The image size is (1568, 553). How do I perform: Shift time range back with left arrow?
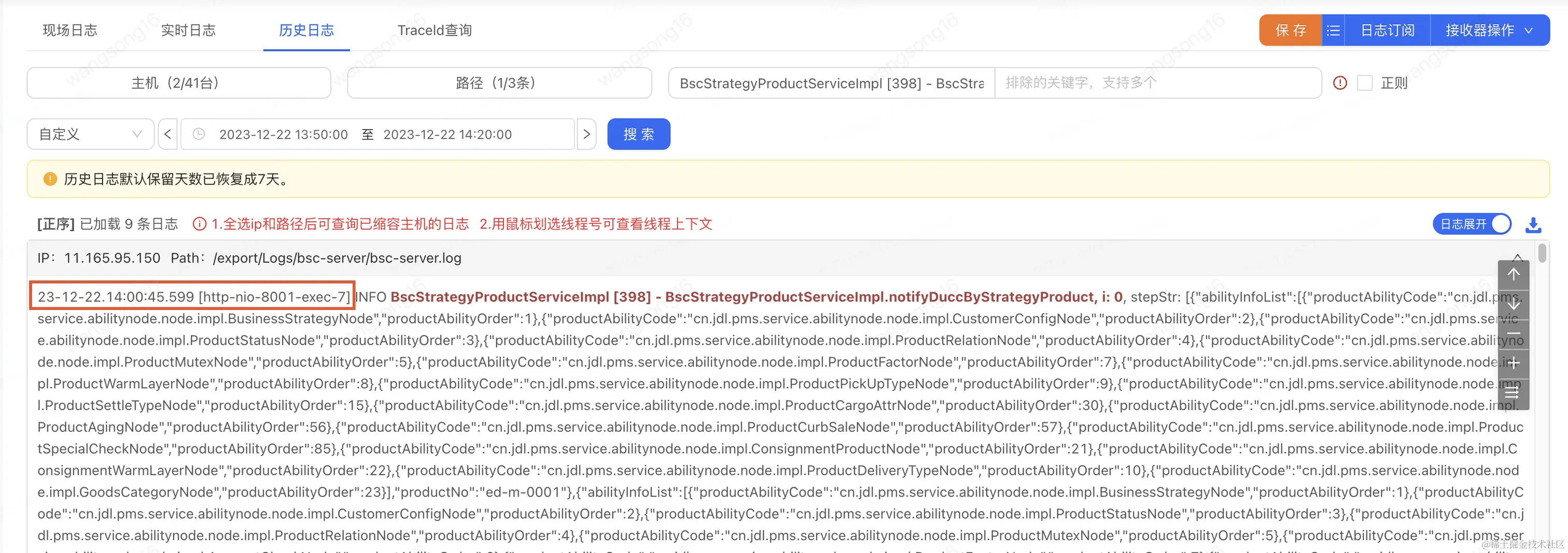click(x=168, y=134)
